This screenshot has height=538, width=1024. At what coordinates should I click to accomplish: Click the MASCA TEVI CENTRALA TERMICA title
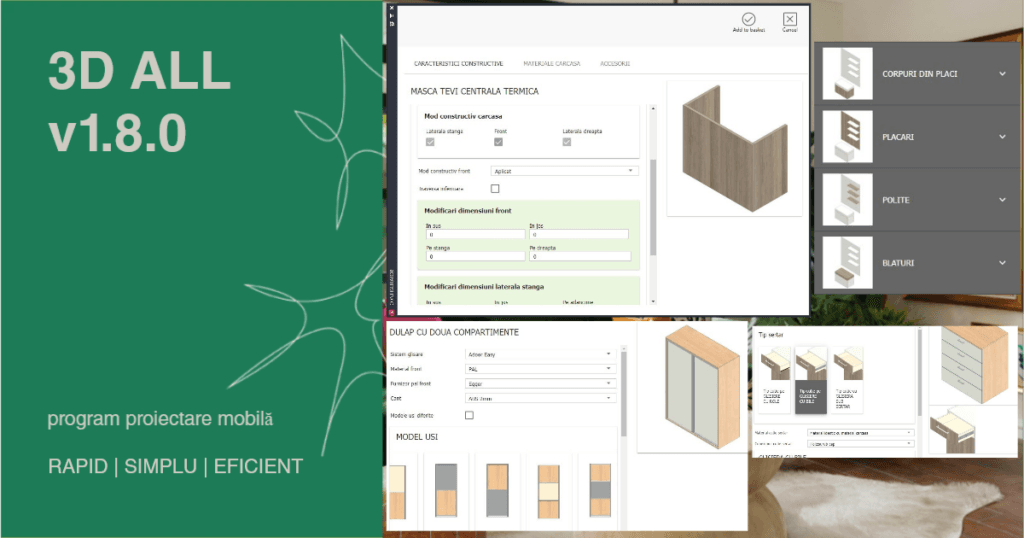[475, 91]
